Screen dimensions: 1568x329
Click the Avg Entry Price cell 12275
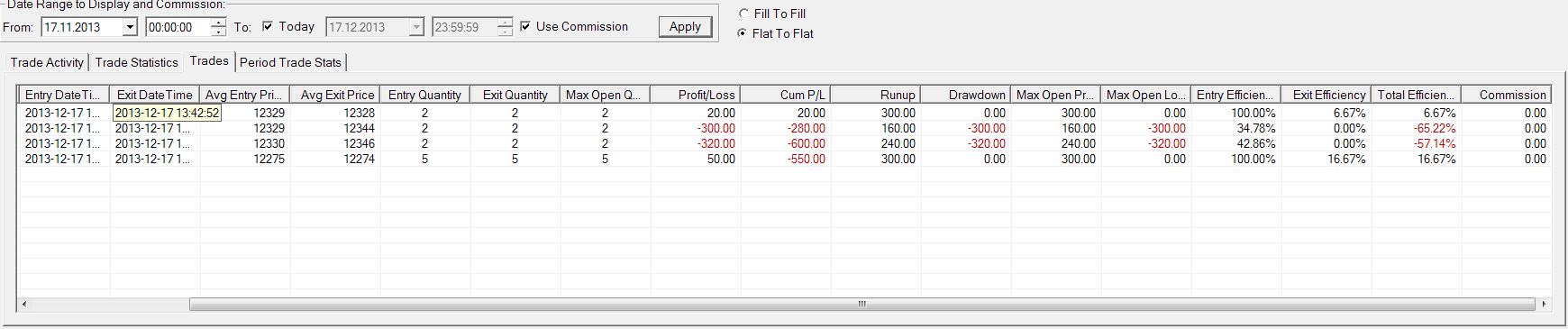[244, 160]
